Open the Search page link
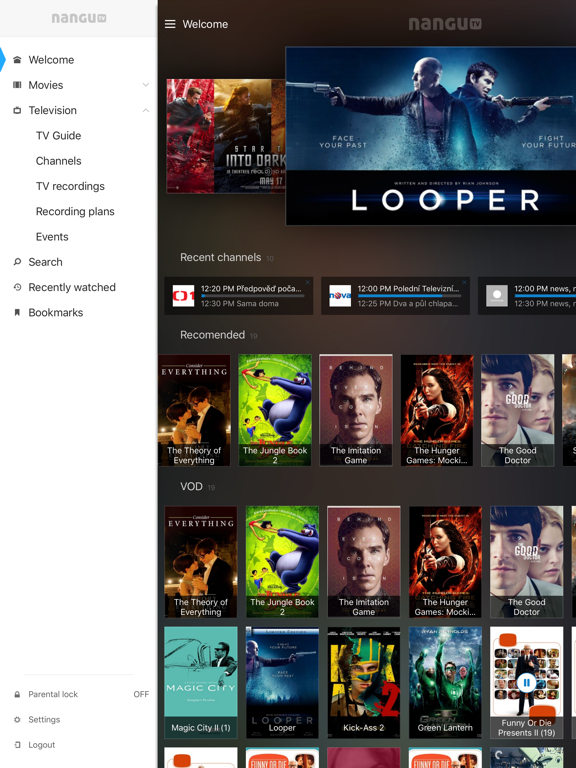This screenshot has width=576, height=768. pyautogui.click(x=45, y=262)
